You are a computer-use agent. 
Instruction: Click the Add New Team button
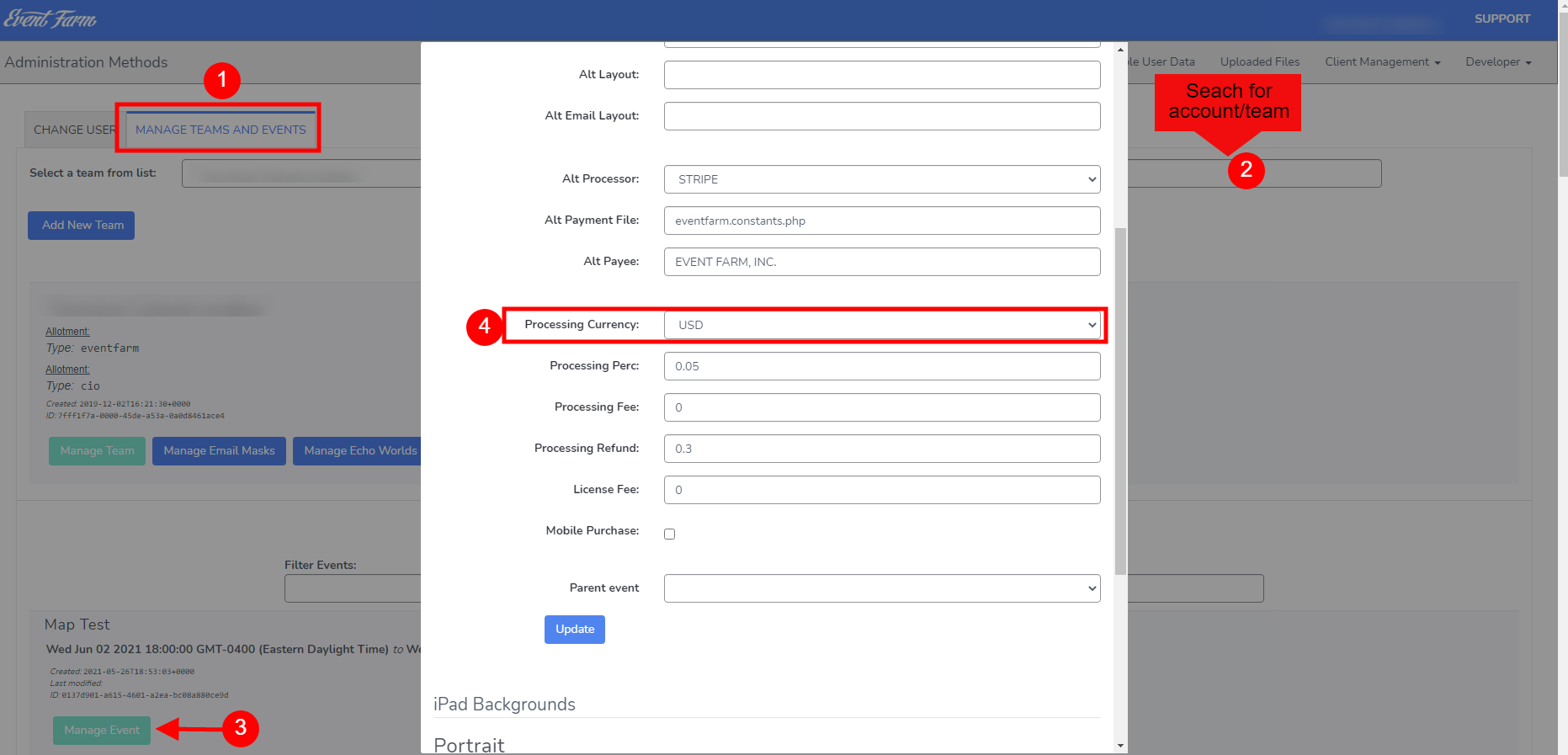(82, 226)
